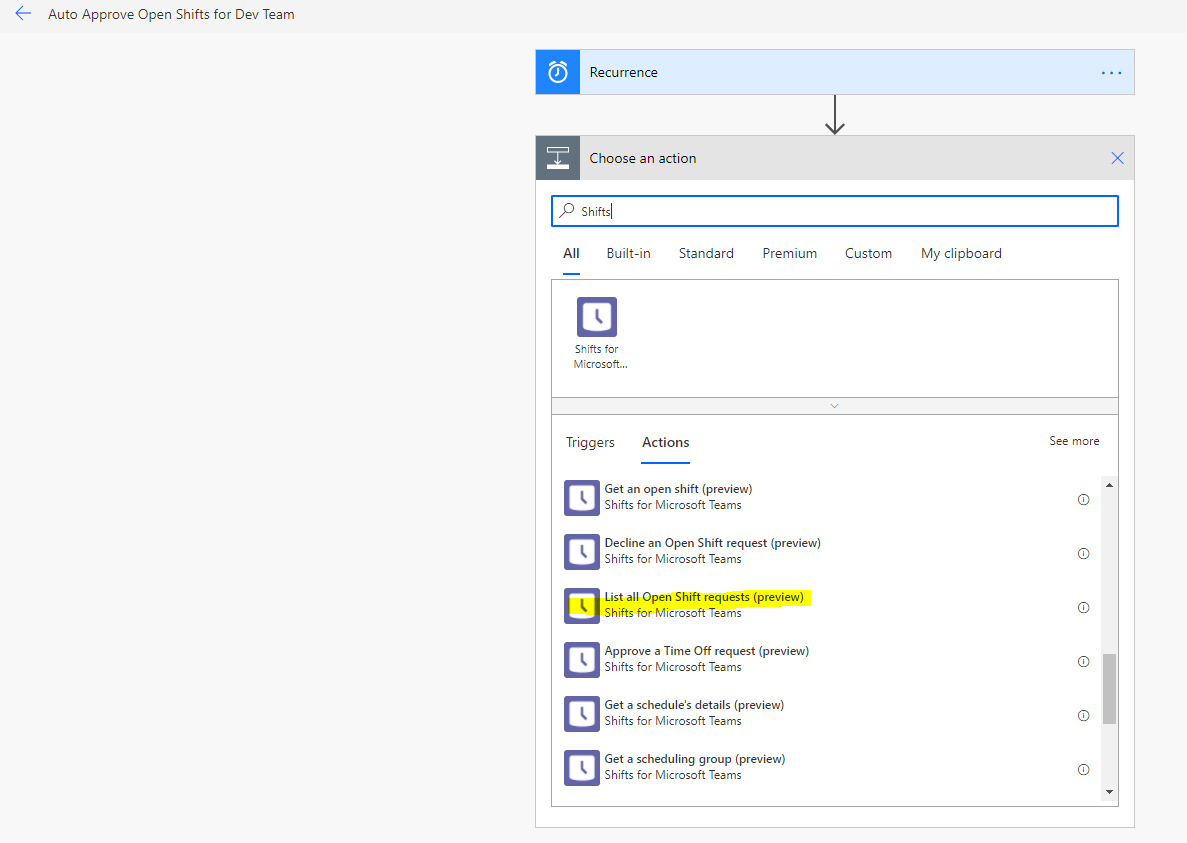Viewport: 1187px width, 843px height.
Task: Click the search field containing "Shifts"
Action: coord(835,210)
